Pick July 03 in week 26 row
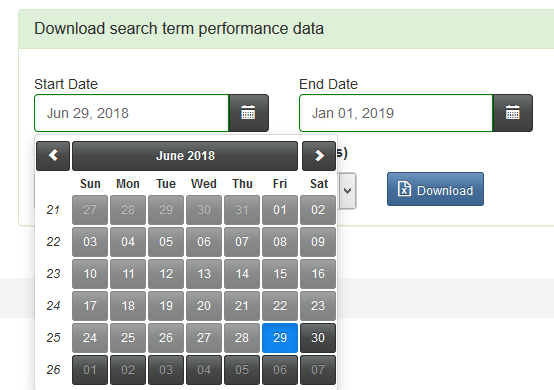Viewport: 554px width, 390px height. [166, 370]
